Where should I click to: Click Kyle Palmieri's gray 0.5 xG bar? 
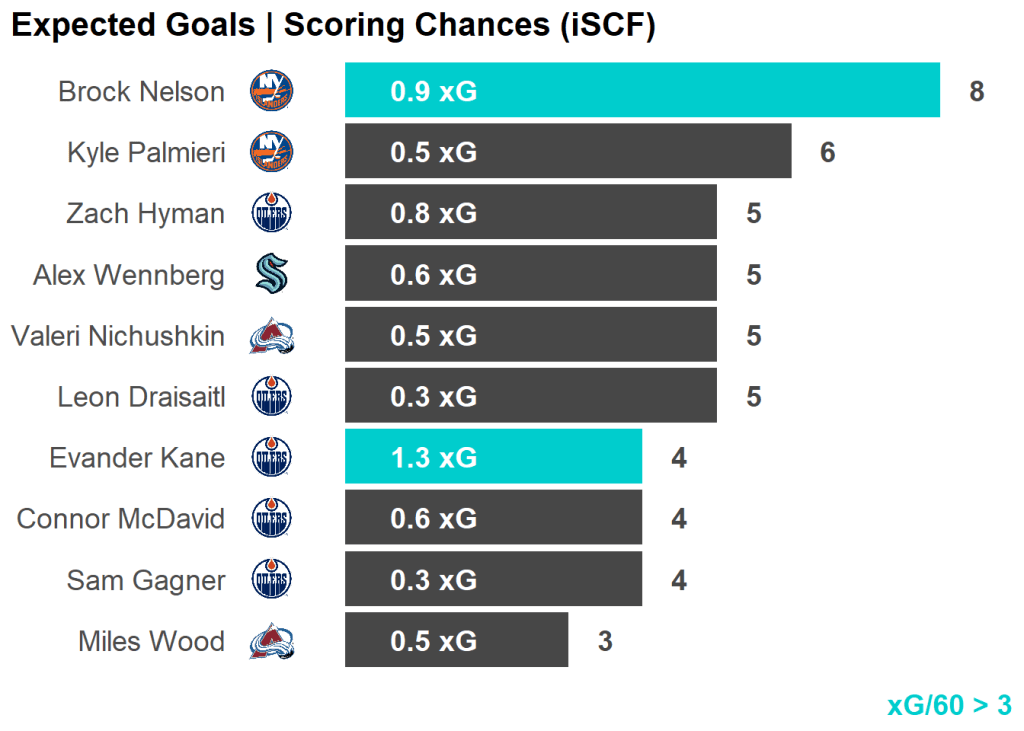(568, 152)
